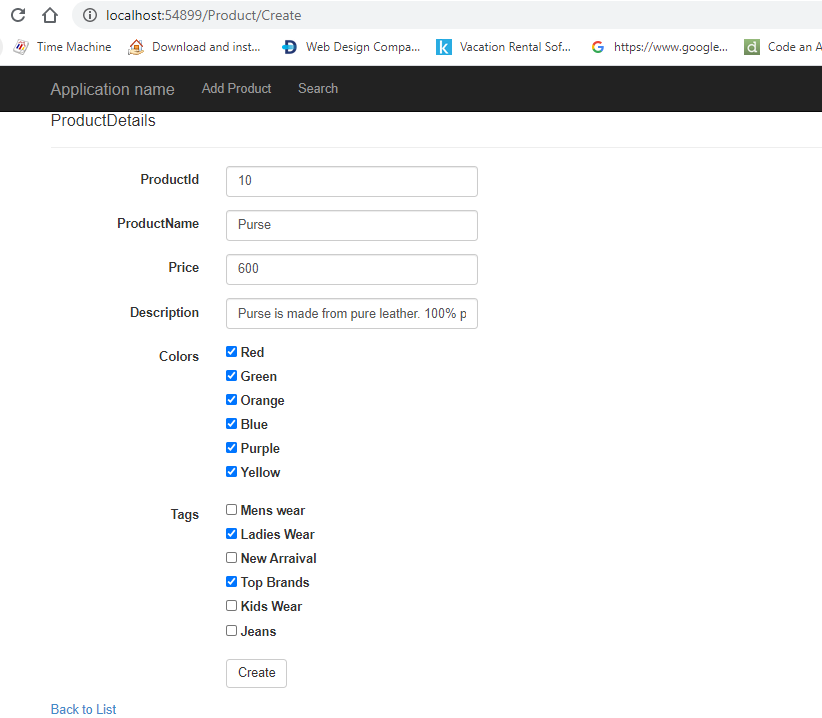Screen dimensions: 822x718
Task: Open the Google bookmark with G icon
Action: click(659, 47)
